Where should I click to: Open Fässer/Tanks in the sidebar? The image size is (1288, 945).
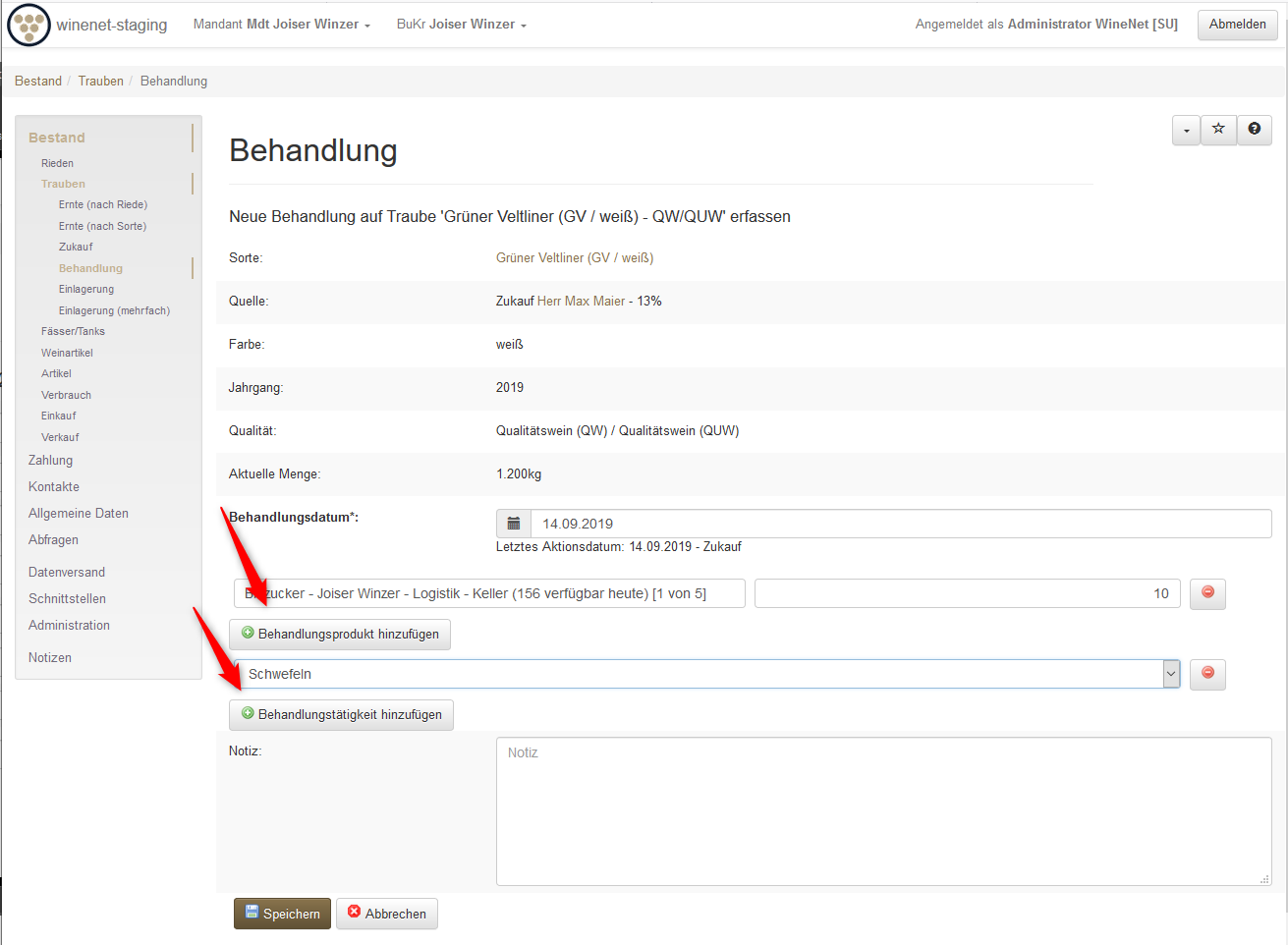pyautogui.click(x=73, y=332)
